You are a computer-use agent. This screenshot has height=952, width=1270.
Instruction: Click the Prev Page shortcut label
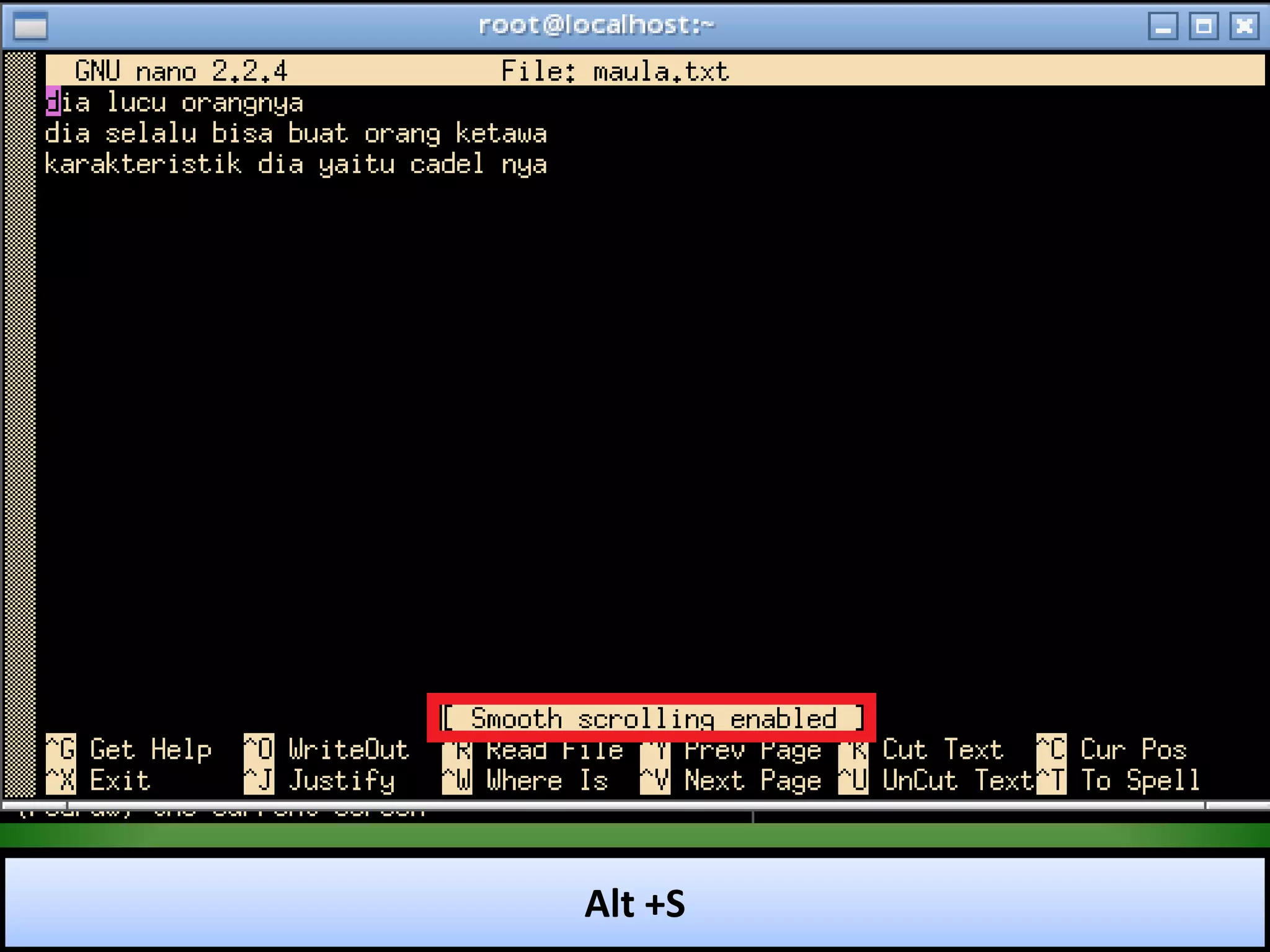[x=753, y=751]
